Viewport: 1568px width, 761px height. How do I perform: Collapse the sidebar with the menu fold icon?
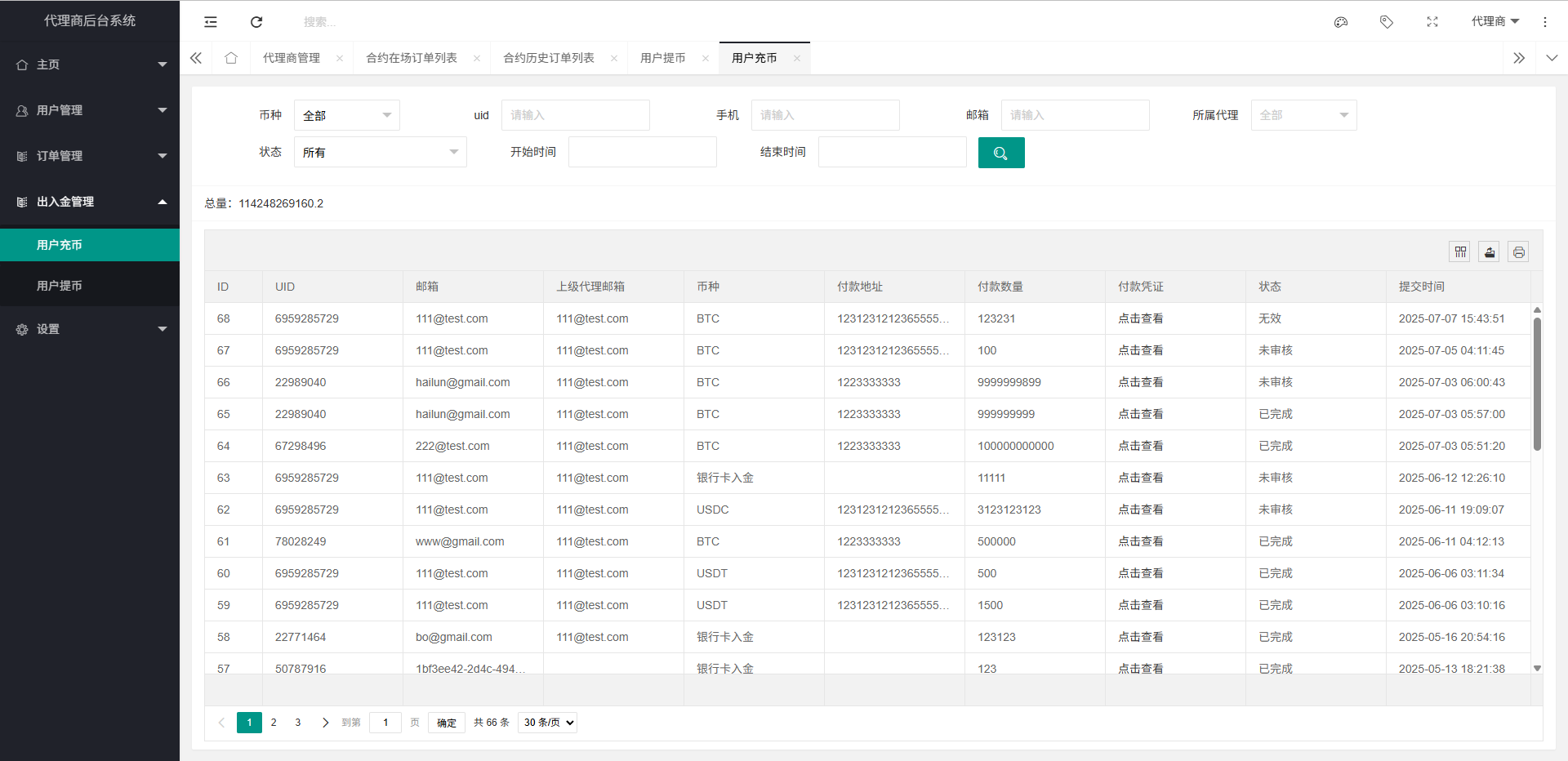(x=211, y=22)
